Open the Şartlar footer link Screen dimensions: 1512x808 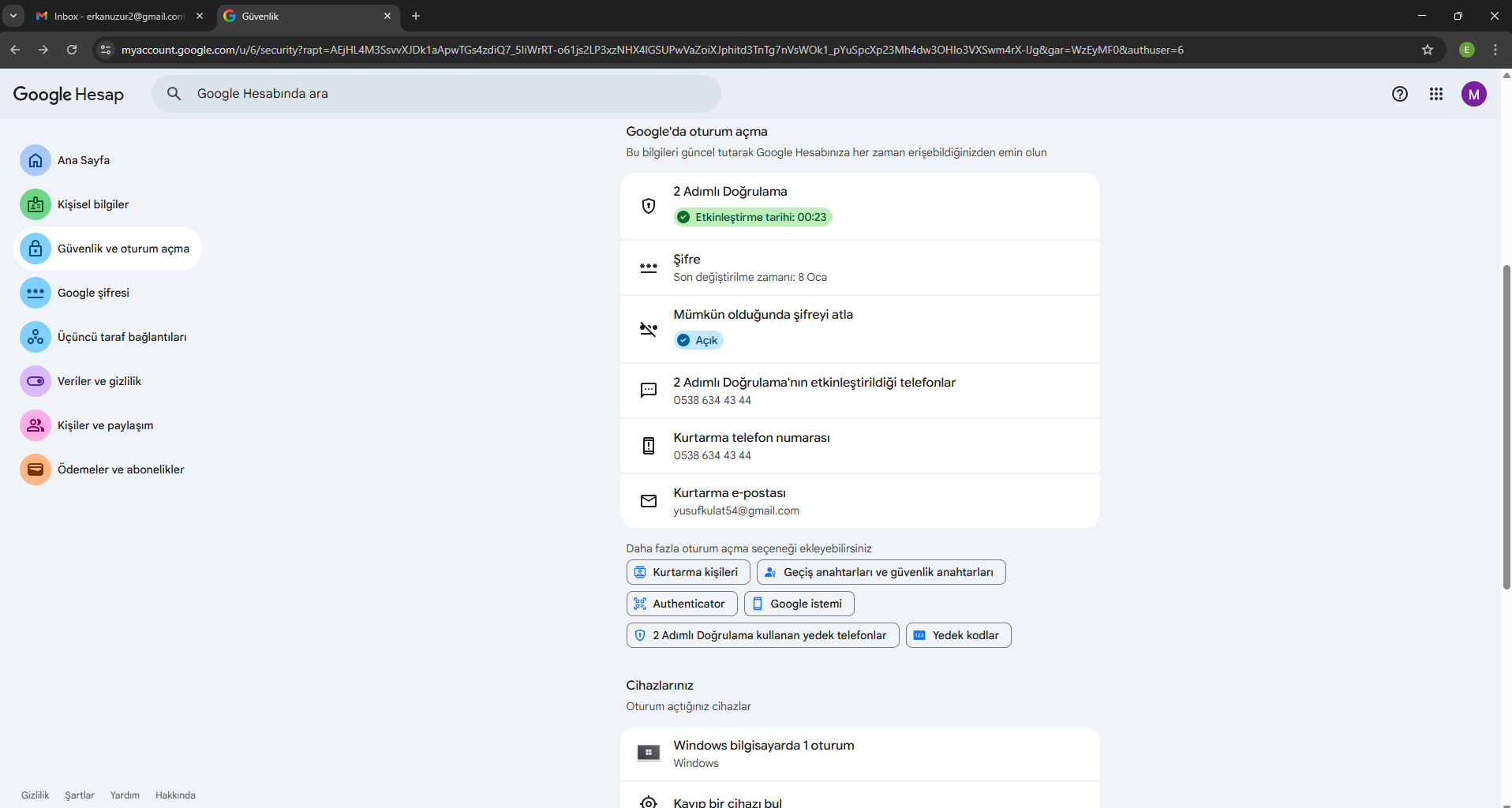click(x=80, y=795)
